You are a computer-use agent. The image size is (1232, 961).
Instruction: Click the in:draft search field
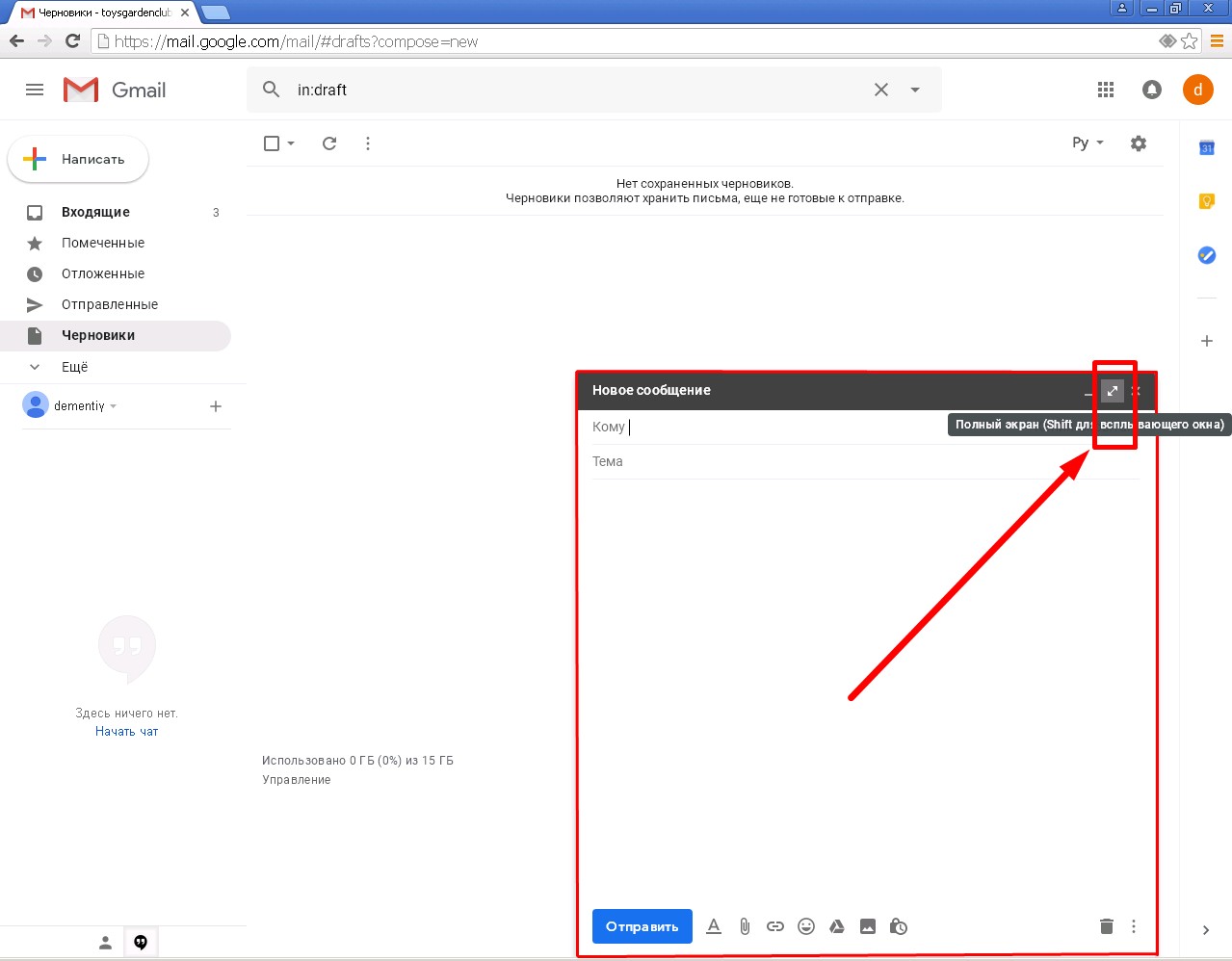pyautogui.click(x=578, y=90)
